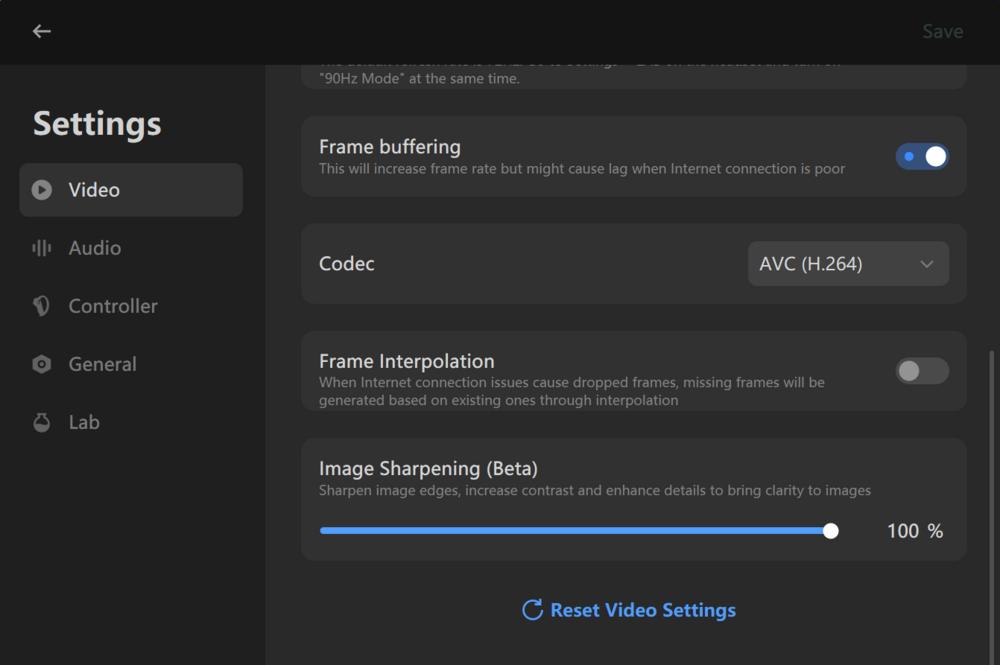Go to the General settings tab

pyautogui.click(x=102, y=364)
